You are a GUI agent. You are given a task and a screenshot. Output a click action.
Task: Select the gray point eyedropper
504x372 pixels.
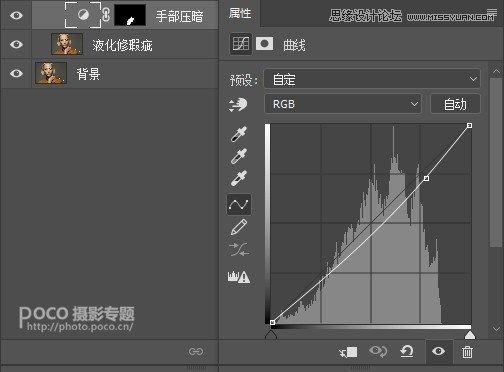coord(239,156)
